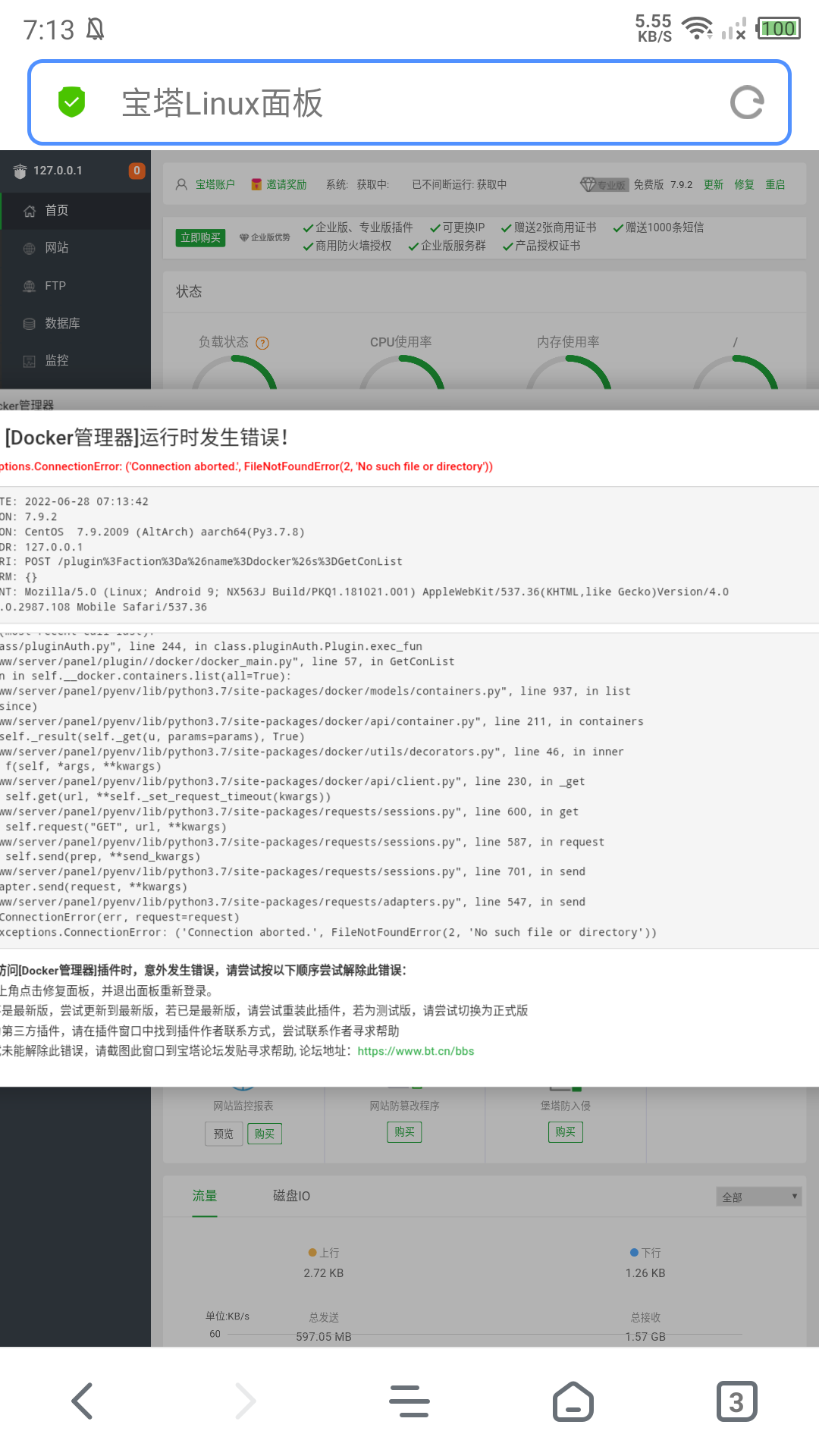Click the monitor icon beside 监控
The height and width of the screenshot is (1456, 819).
click(30, 361)
